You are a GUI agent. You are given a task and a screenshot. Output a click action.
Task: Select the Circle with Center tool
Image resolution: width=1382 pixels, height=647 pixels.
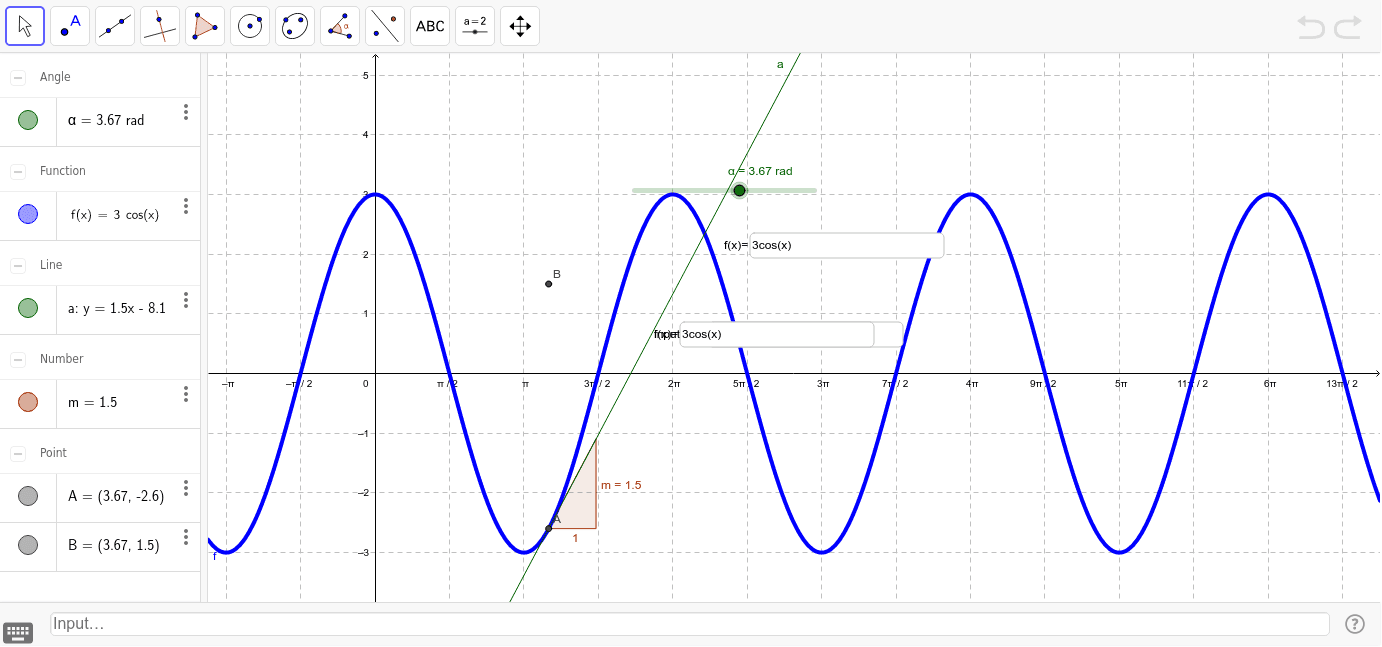(x=250, y=26)
